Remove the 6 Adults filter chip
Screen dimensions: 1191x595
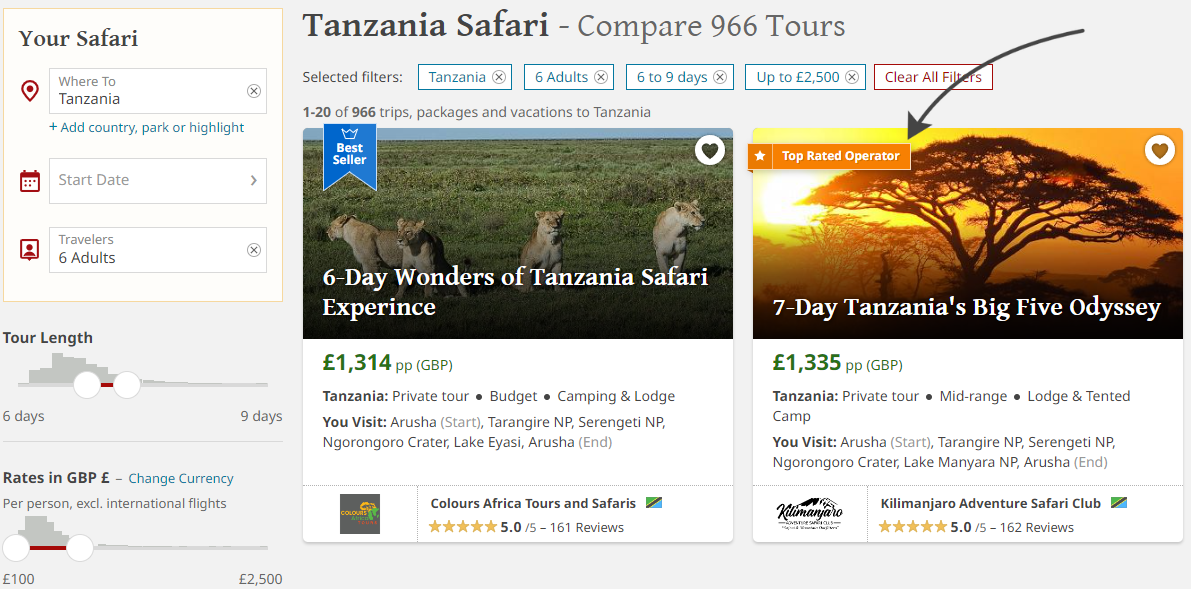tap(601, 77)
